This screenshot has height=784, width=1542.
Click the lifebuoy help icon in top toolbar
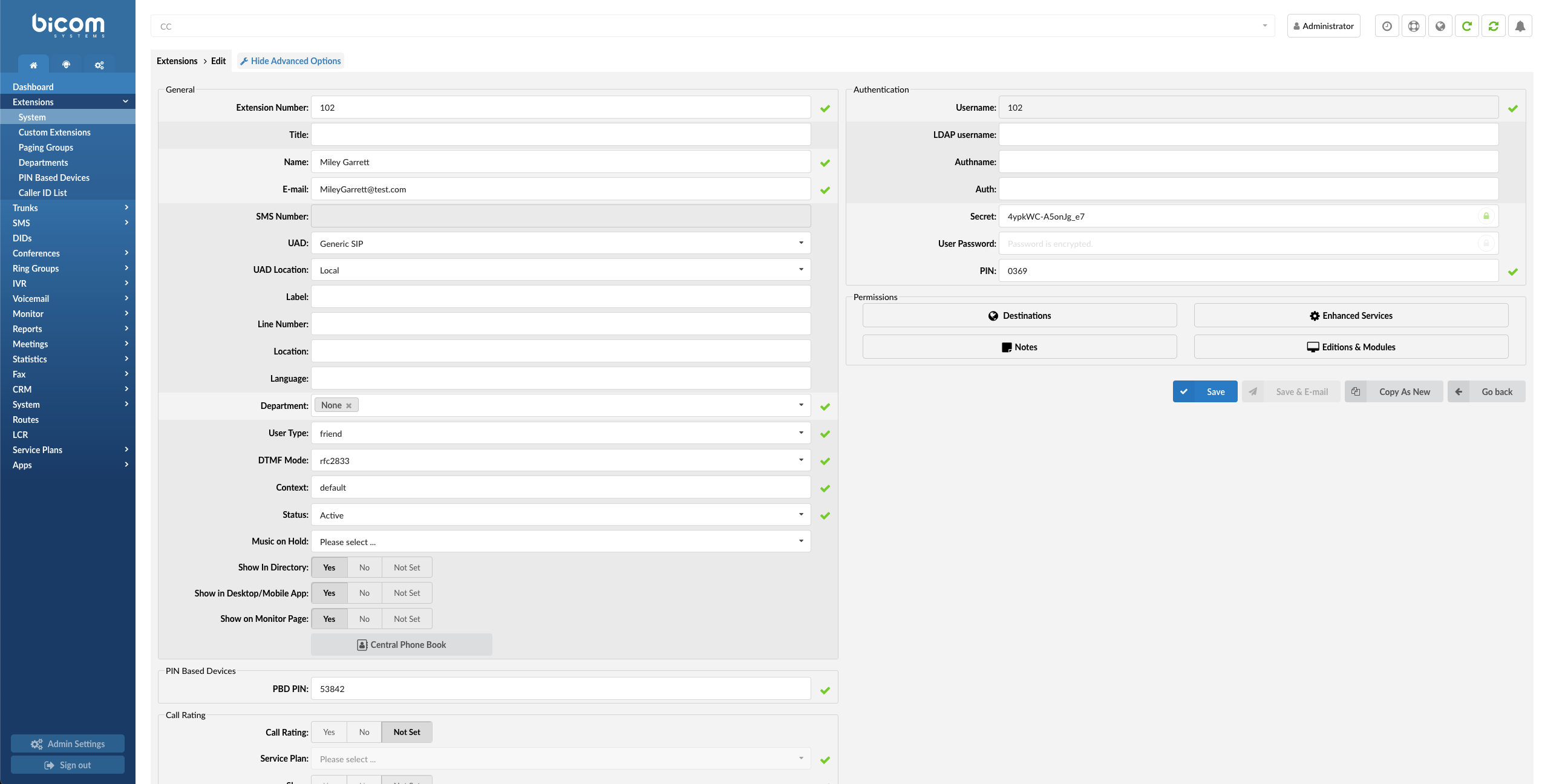click(1413, 26)
